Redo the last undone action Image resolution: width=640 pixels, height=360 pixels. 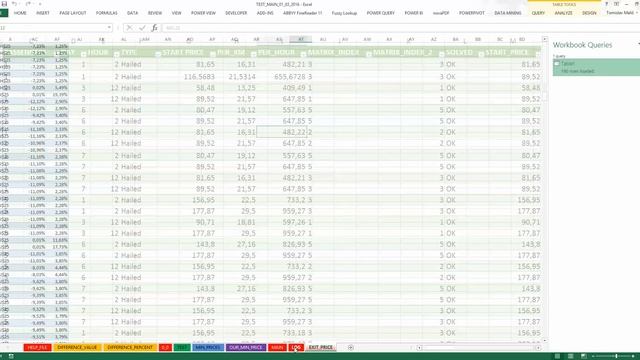pyautogui.click(x=28, y=4)
